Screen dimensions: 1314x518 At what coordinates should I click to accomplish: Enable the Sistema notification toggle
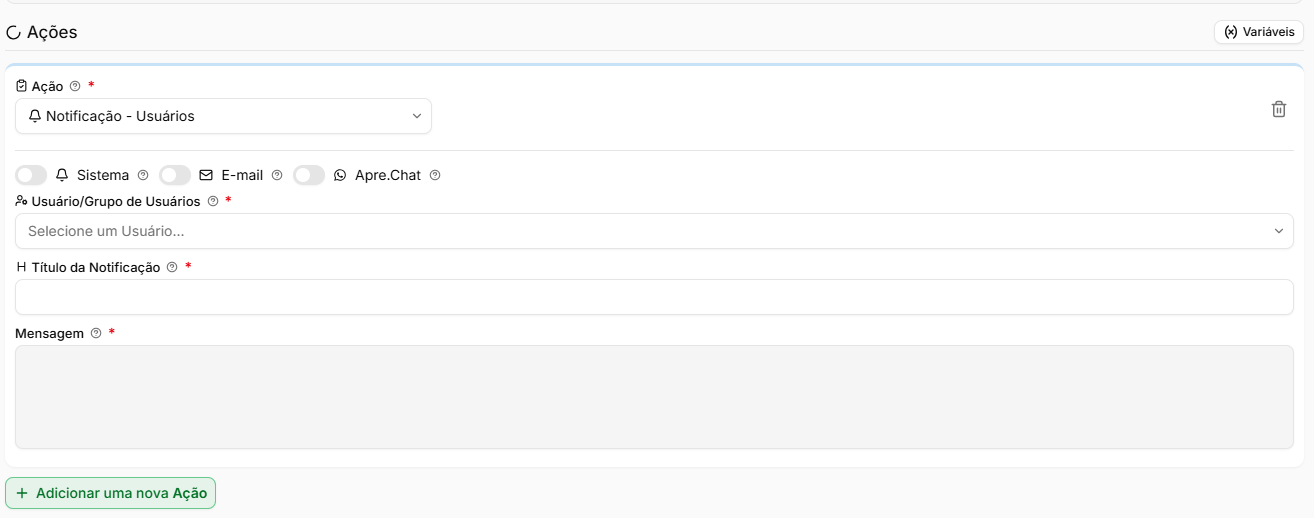[x=31, y=175]
